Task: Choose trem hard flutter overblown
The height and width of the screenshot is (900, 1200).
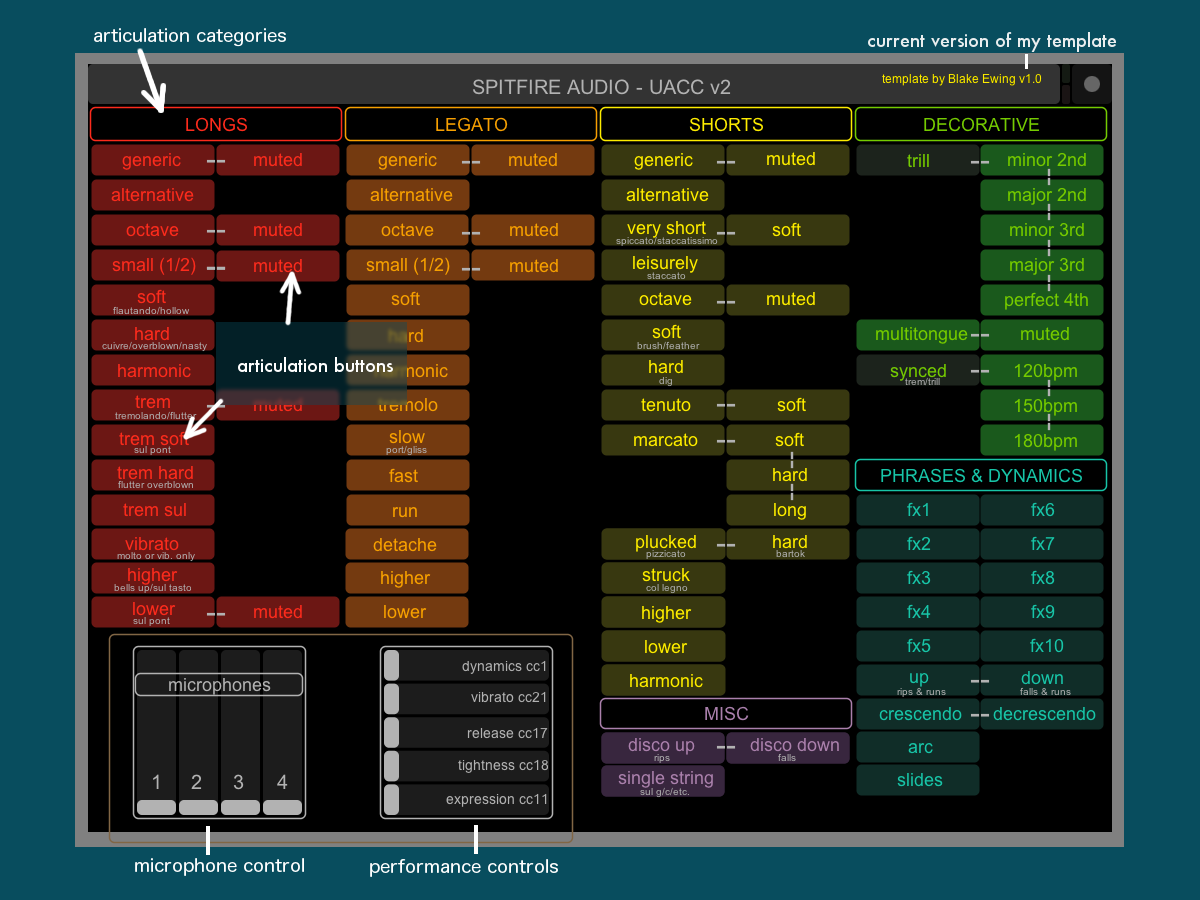Action: [x=152, y=475]
